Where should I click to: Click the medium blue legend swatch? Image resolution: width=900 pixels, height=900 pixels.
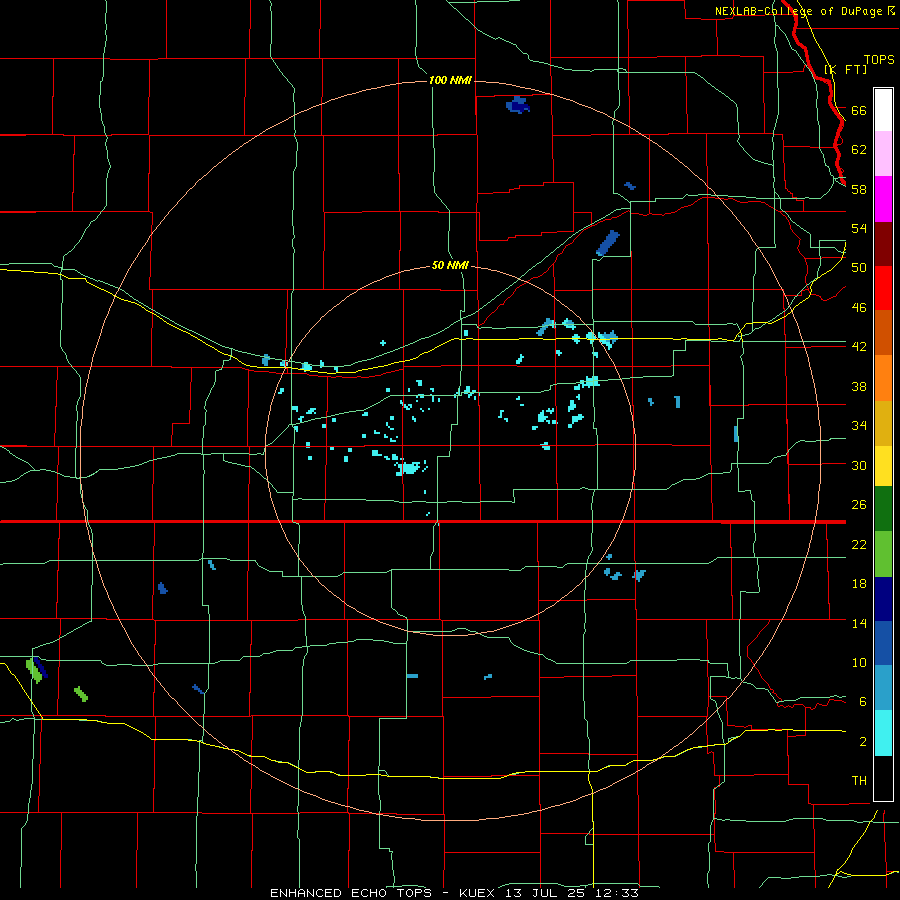click(883, 643)
